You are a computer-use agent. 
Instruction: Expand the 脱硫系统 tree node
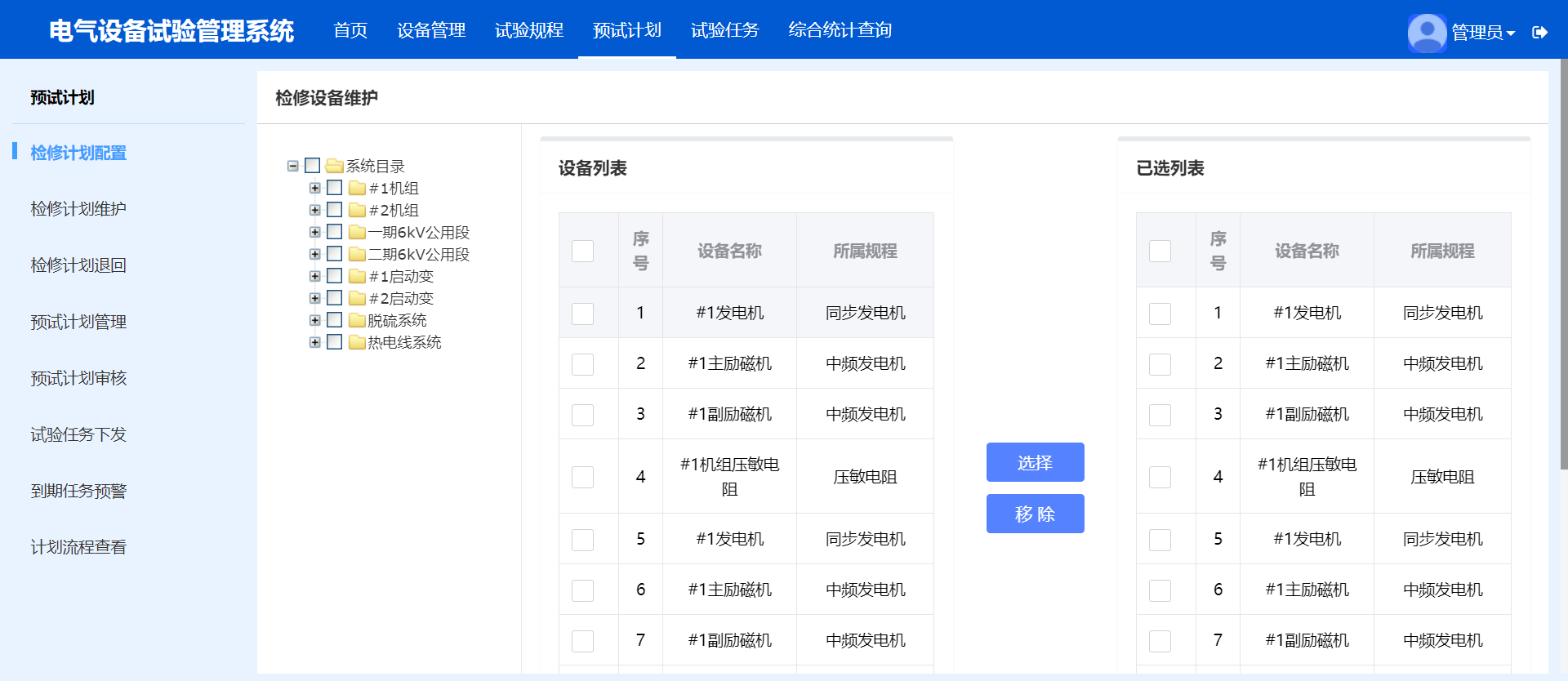coord(314,320)
